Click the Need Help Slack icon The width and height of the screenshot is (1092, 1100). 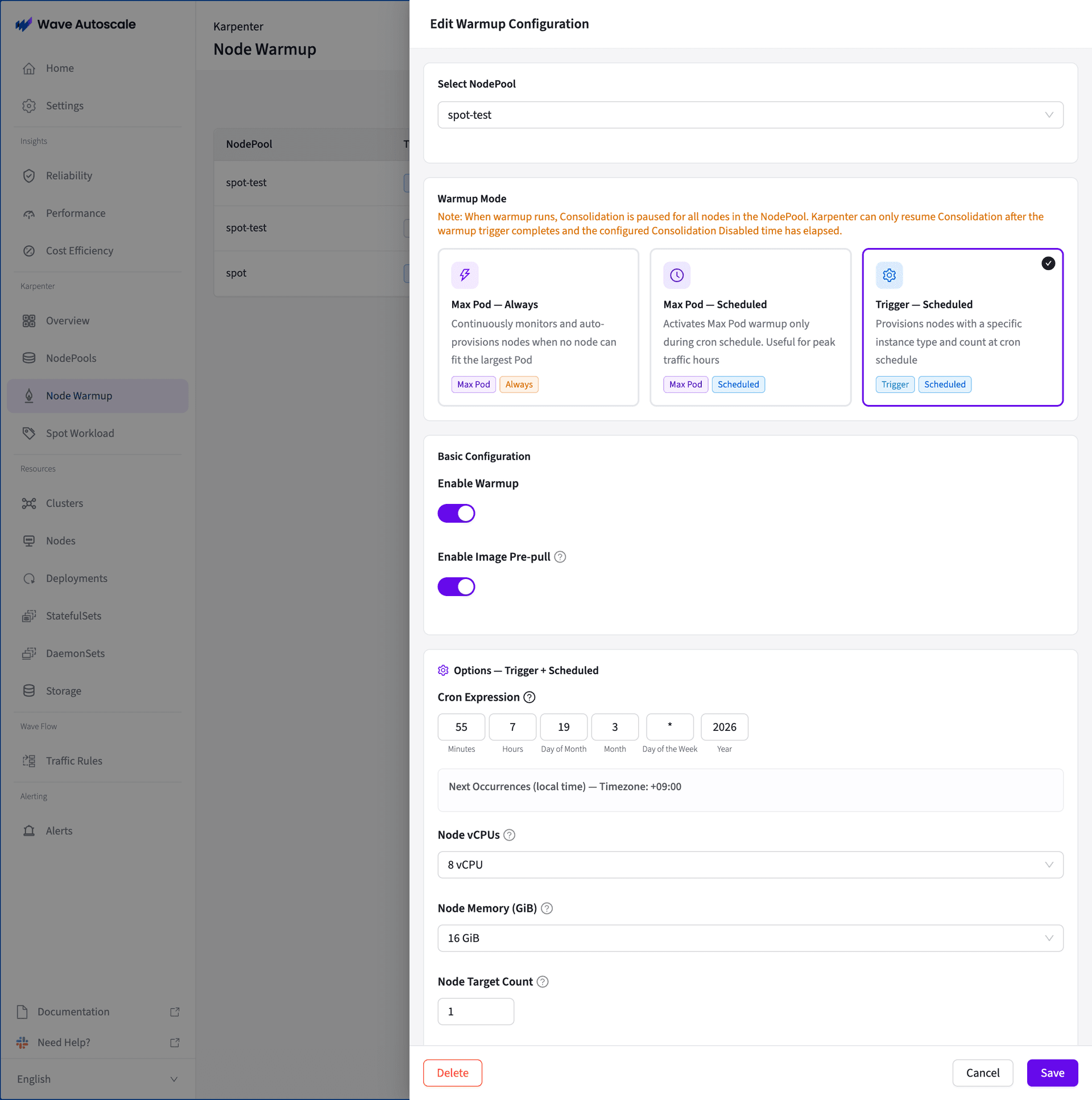coord(22,1044)
